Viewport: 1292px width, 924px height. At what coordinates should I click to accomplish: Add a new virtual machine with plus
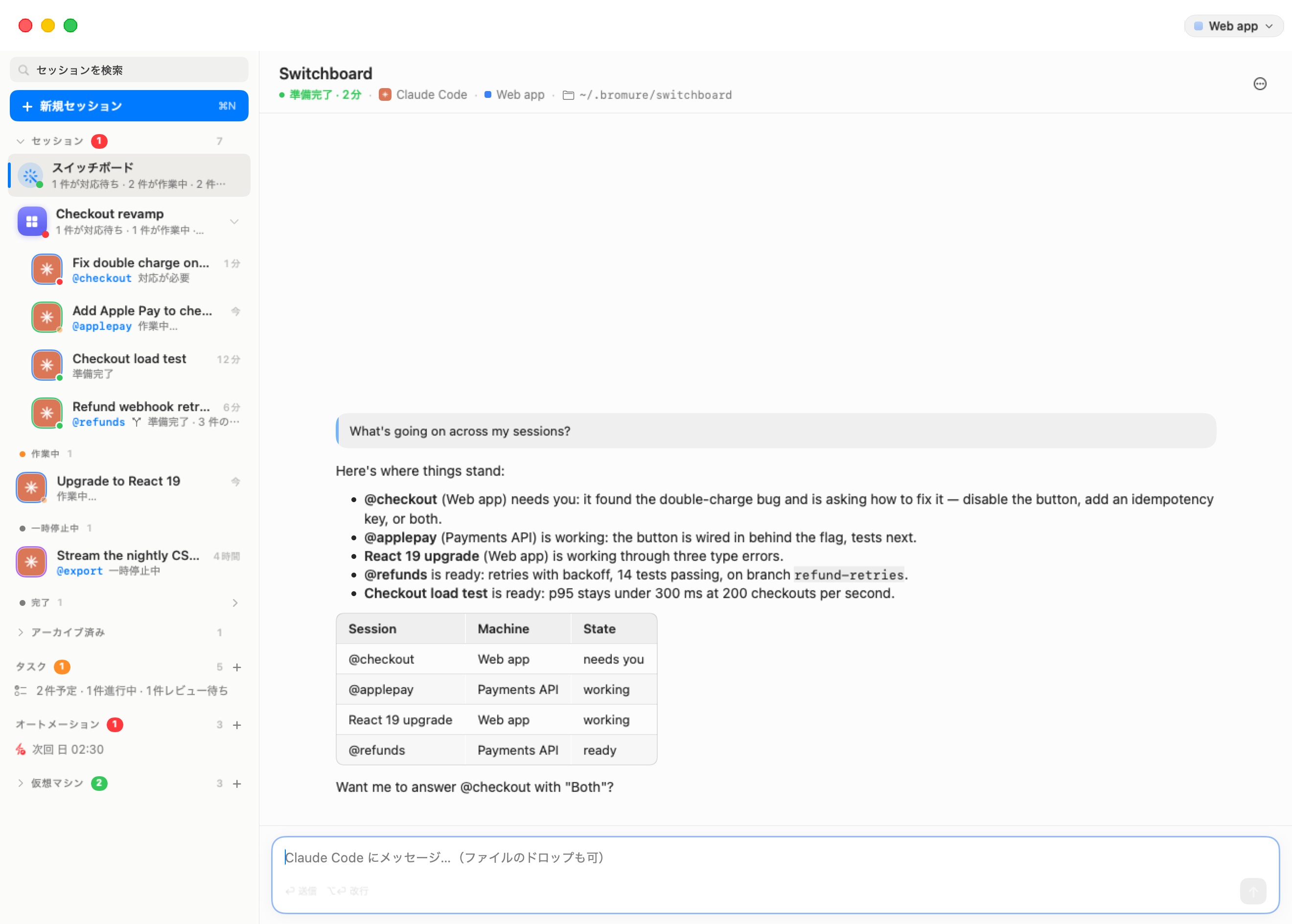[x=237, y=784]
